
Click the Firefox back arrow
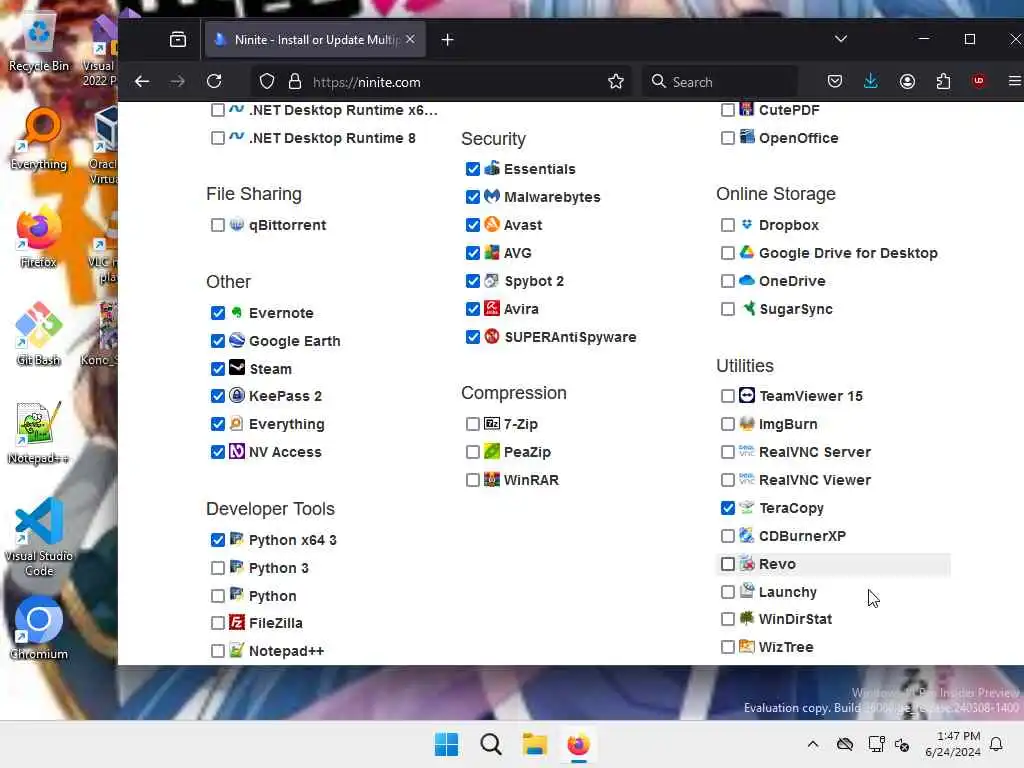click(x=142, y=82)
